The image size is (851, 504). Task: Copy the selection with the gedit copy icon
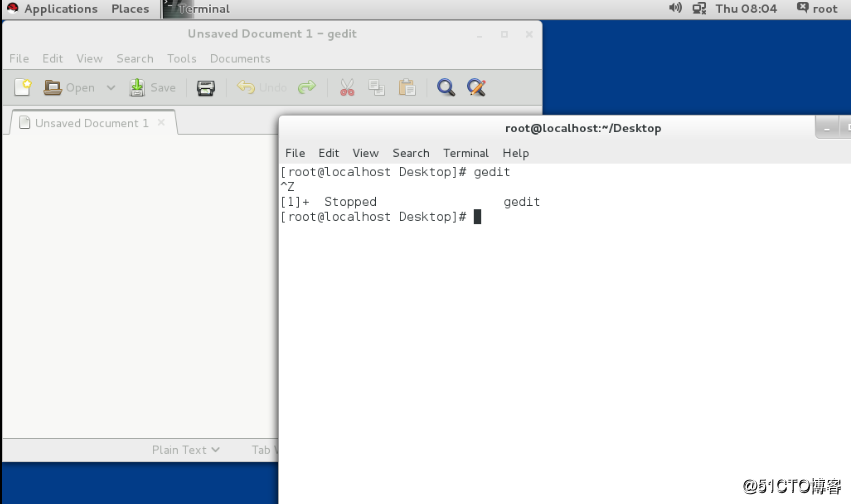click(376, 87)
